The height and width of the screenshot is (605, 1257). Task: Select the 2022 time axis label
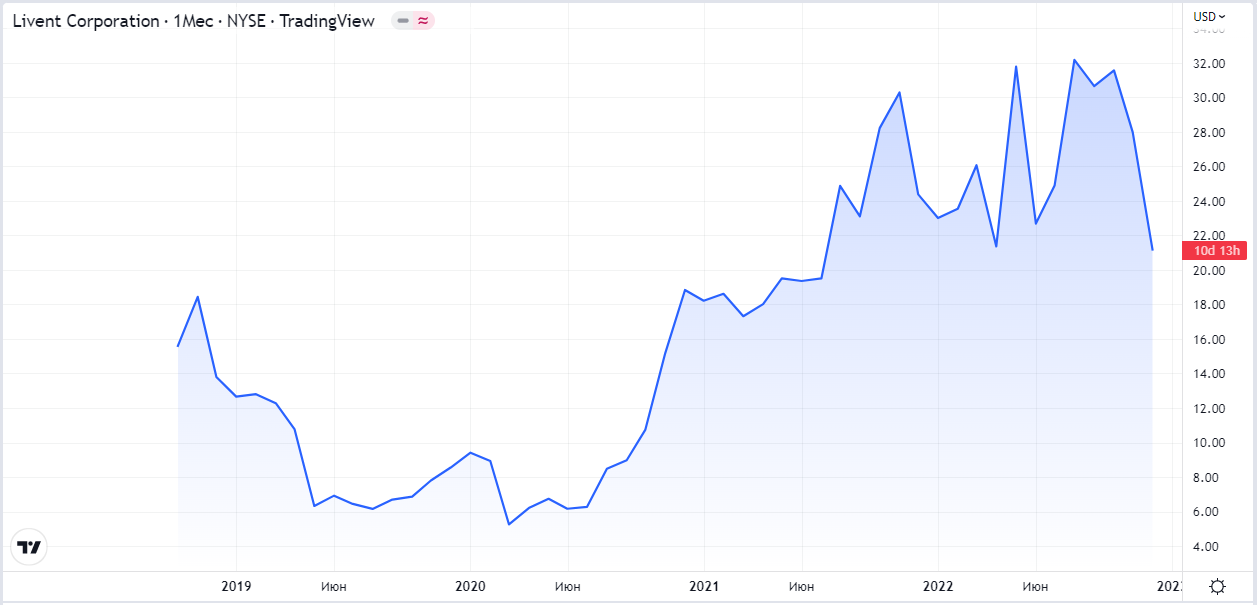pos(938,587)
